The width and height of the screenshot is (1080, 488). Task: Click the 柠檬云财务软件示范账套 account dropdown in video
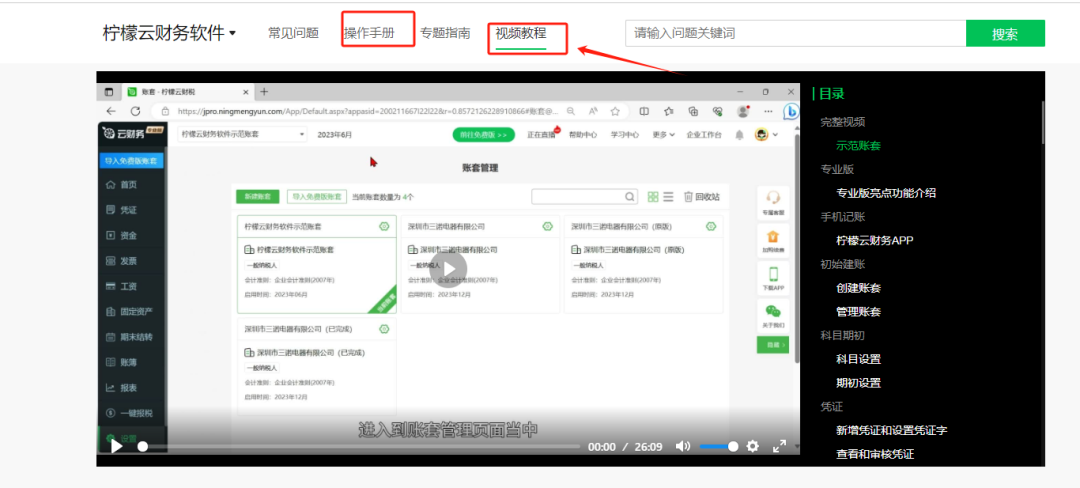coord(242,135)
